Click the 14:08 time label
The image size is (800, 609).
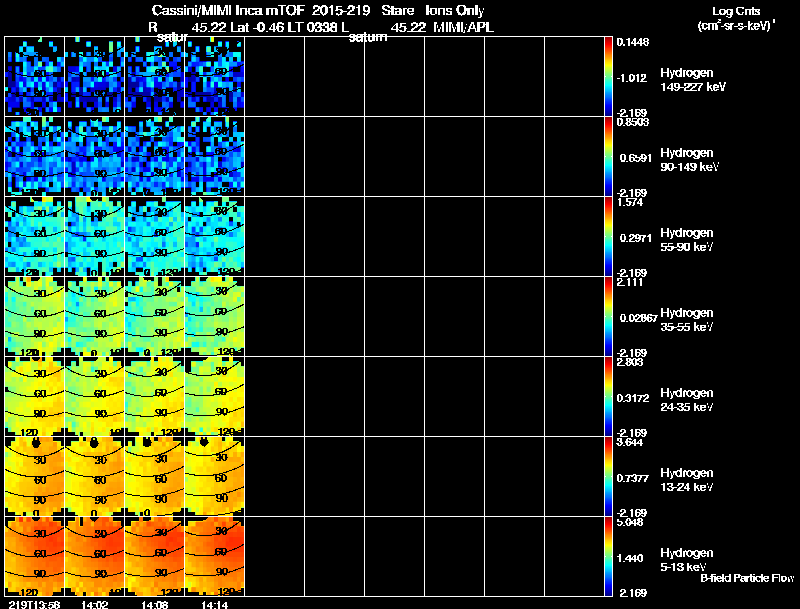click(154, 603)
